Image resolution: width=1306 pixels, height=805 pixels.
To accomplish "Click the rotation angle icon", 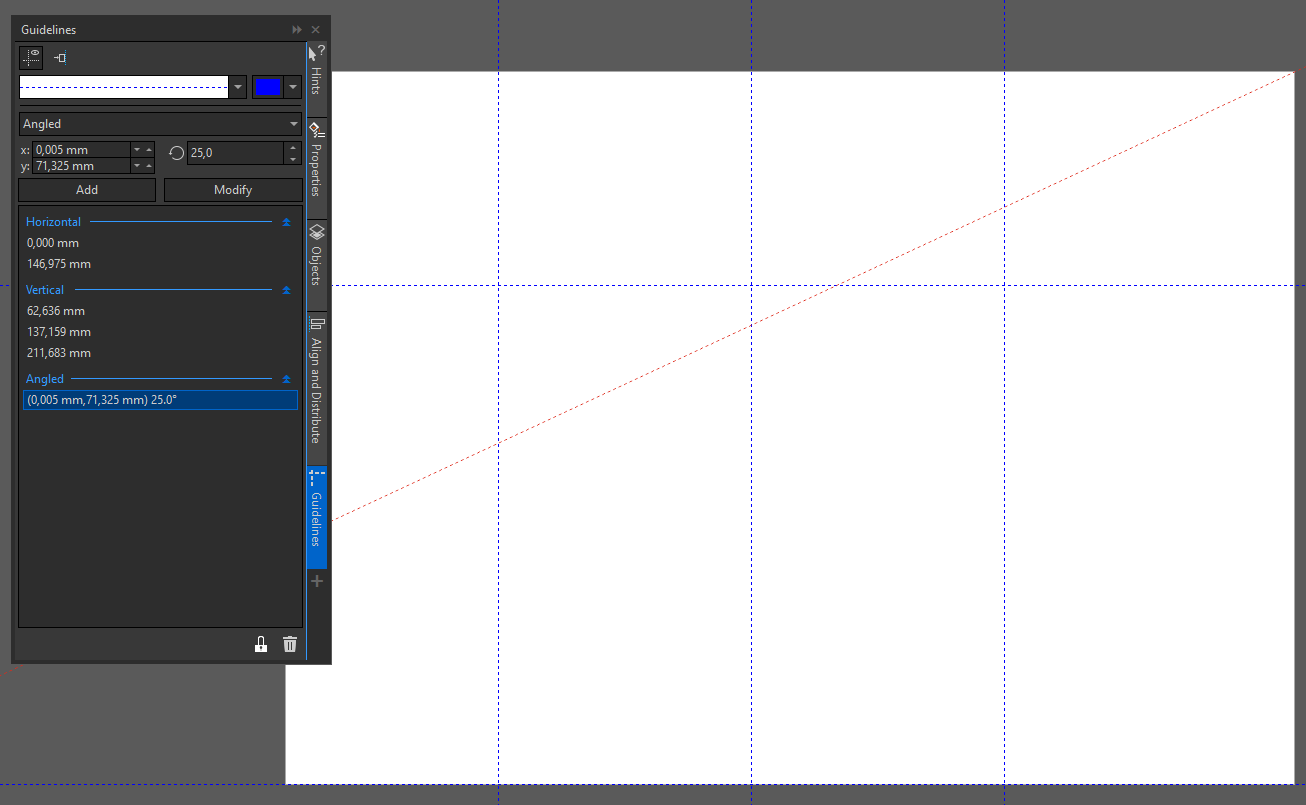I will pos(176,153).
